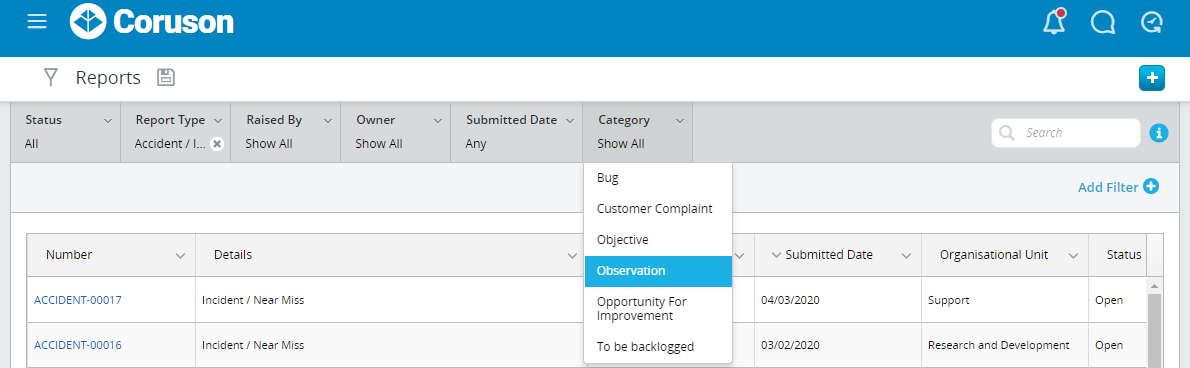Open the Number column header menu

click(180, 256)
